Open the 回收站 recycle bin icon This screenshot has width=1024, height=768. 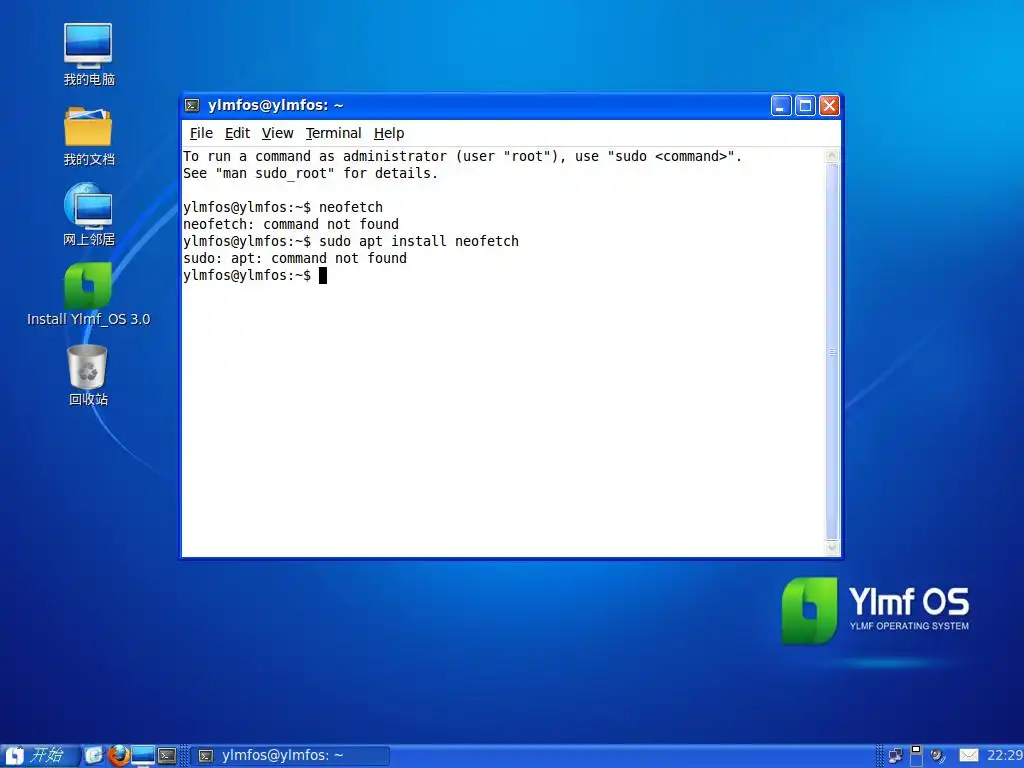click(x=88, y=374)
